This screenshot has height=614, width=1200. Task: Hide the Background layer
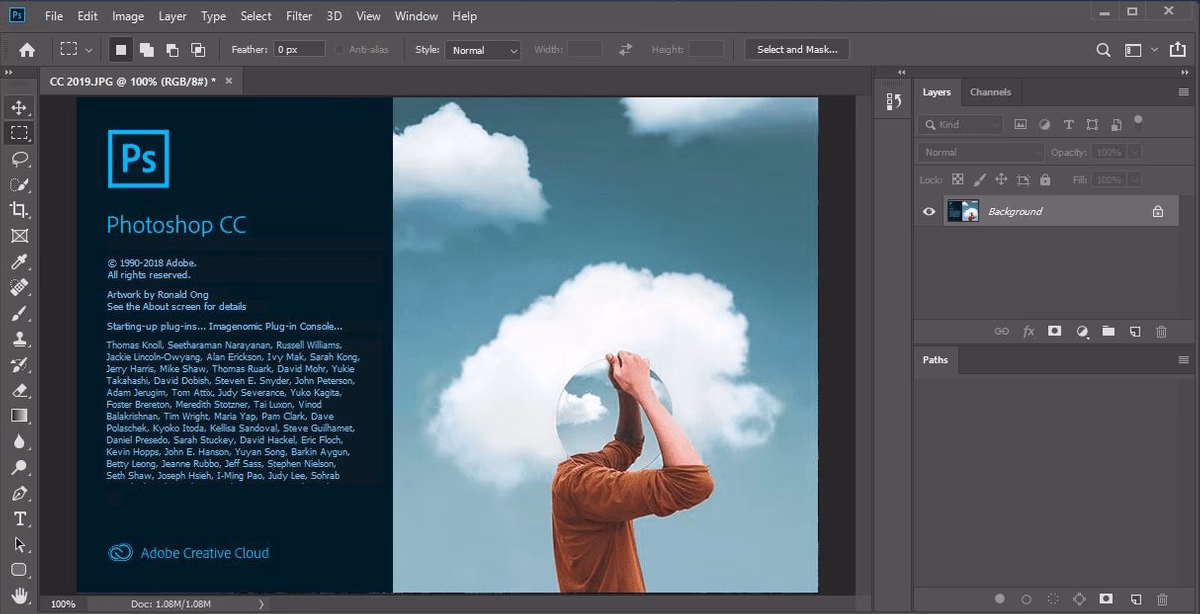929,211
